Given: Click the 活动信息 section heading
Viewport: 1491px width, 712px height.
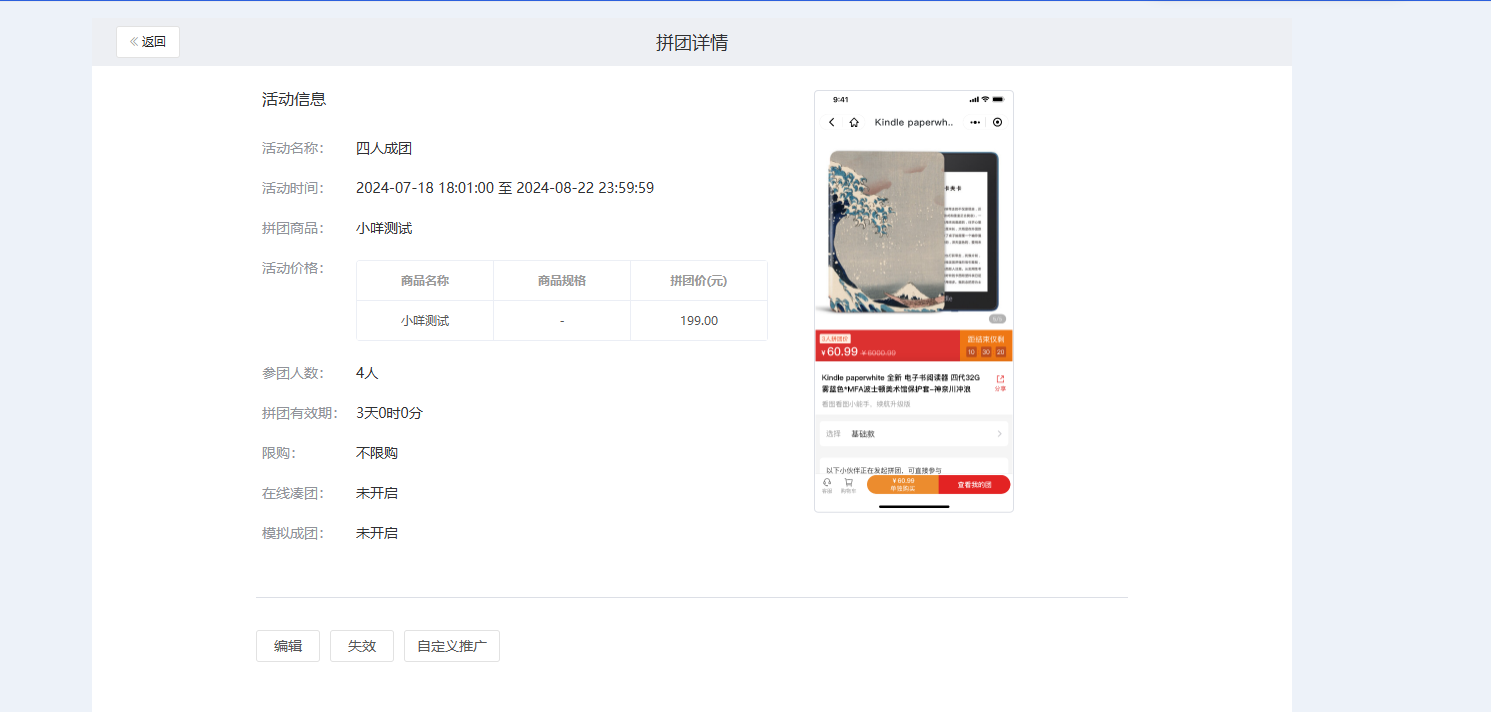Looking at the screenshot, I should coord(294,99).
